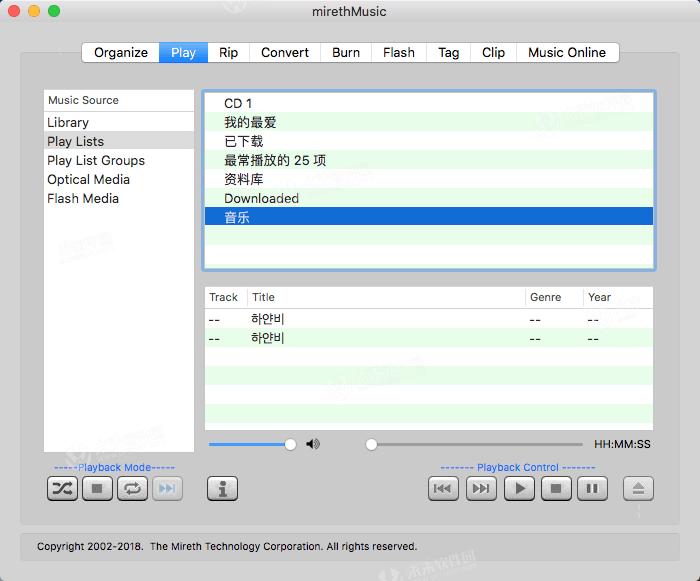This screenshot has width=700, height=581.
Task: Enable shuffle playback mode
Action: [x=62, y=488]
